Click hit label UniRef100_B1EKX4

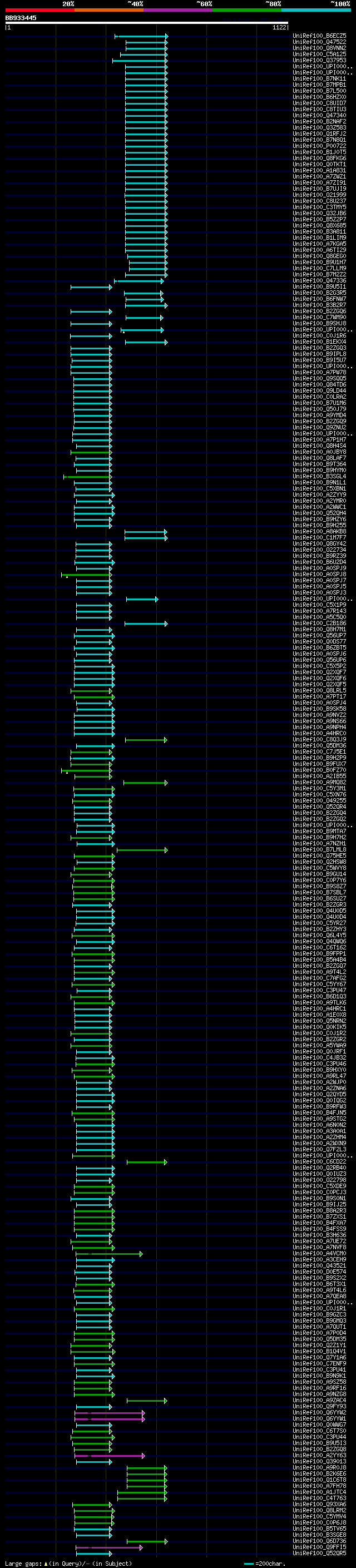point(319,342)
